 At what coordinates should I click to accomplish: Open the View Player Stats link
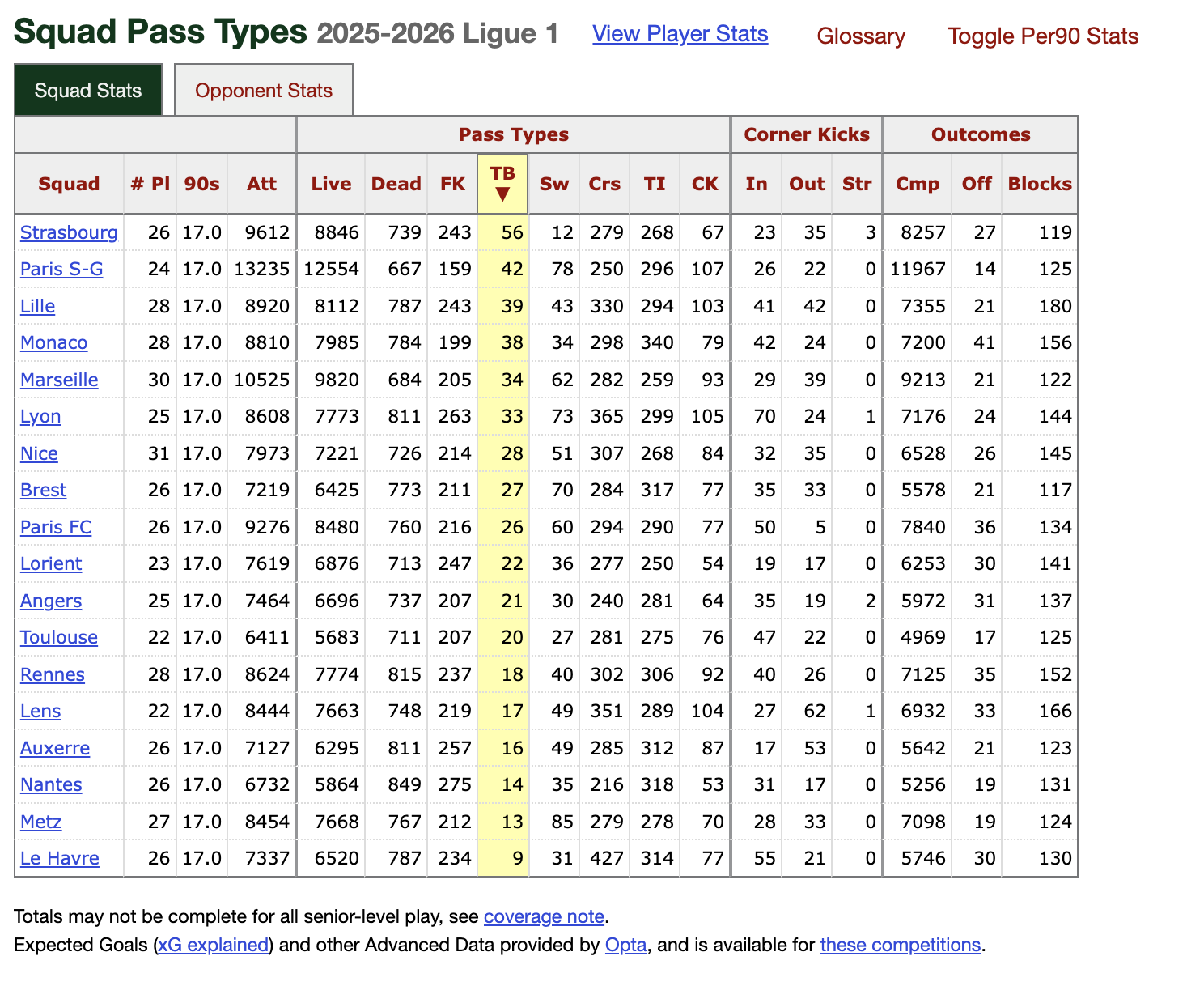680,34
